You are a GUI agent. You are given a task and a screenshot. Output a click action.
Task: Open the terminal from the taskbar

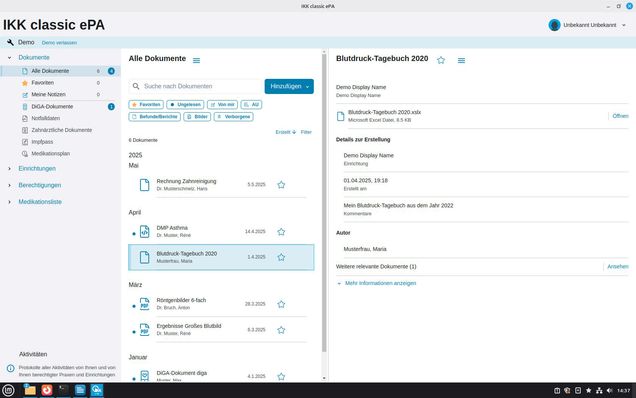(63, 390)
